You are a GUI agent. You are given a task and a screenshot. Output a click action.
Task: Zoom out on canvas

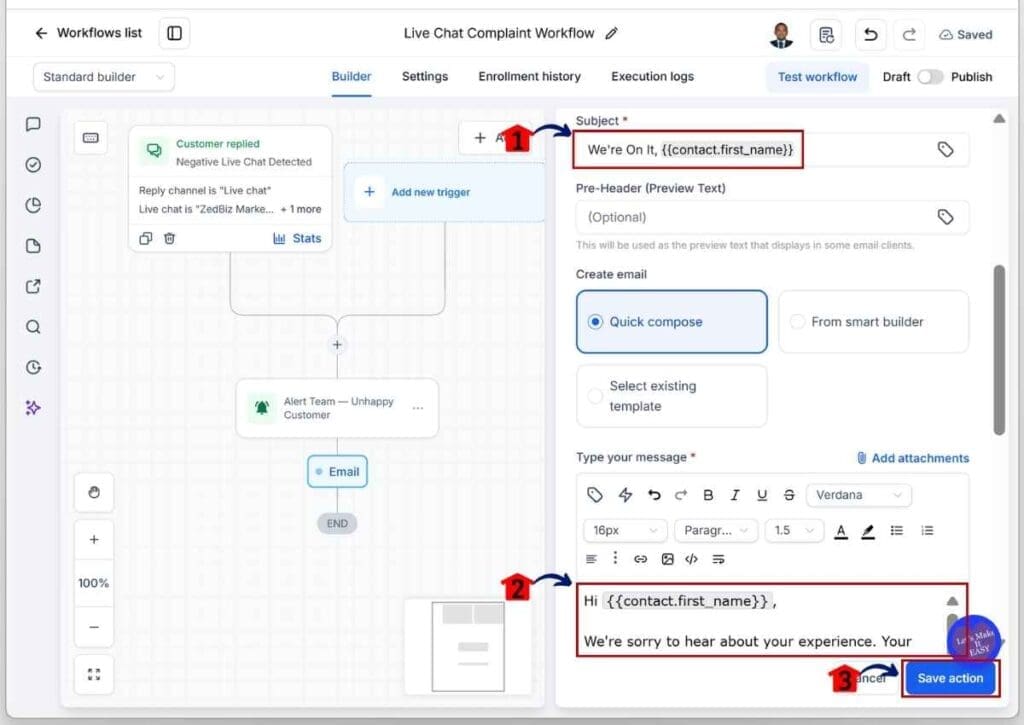coord(94,627)
